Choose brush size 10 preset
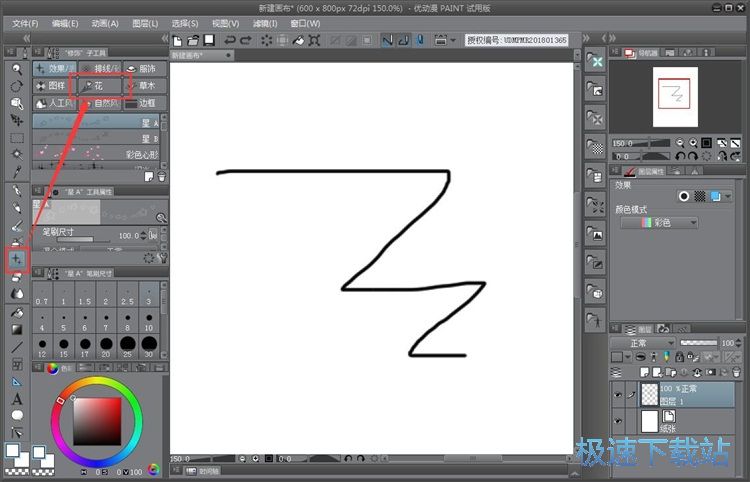The height and width of the screenshot is (482, 750). pos(148,322)
